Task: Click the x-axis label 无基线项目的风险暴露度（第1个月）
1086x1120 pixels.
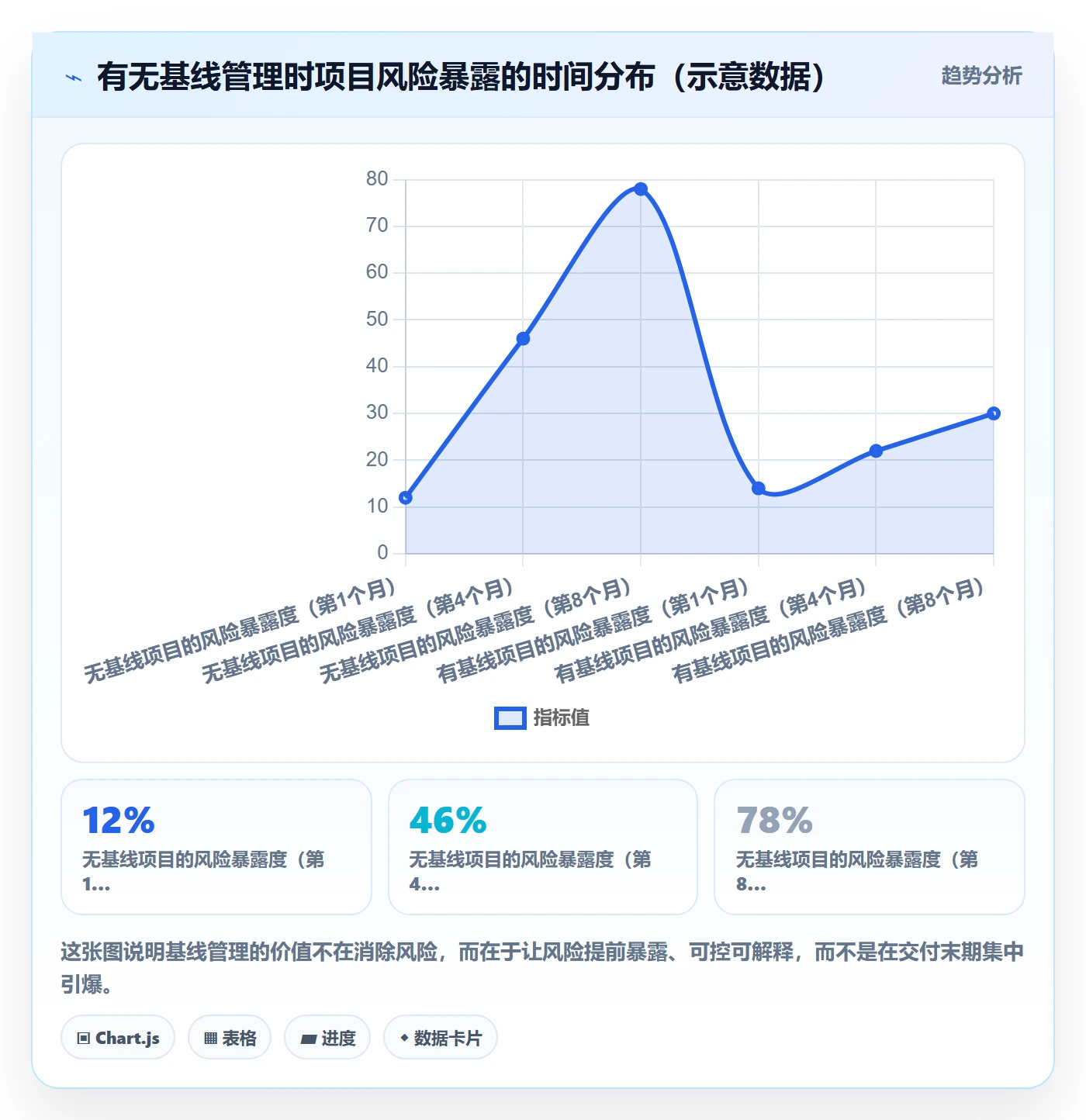Action: click(240, 631)
